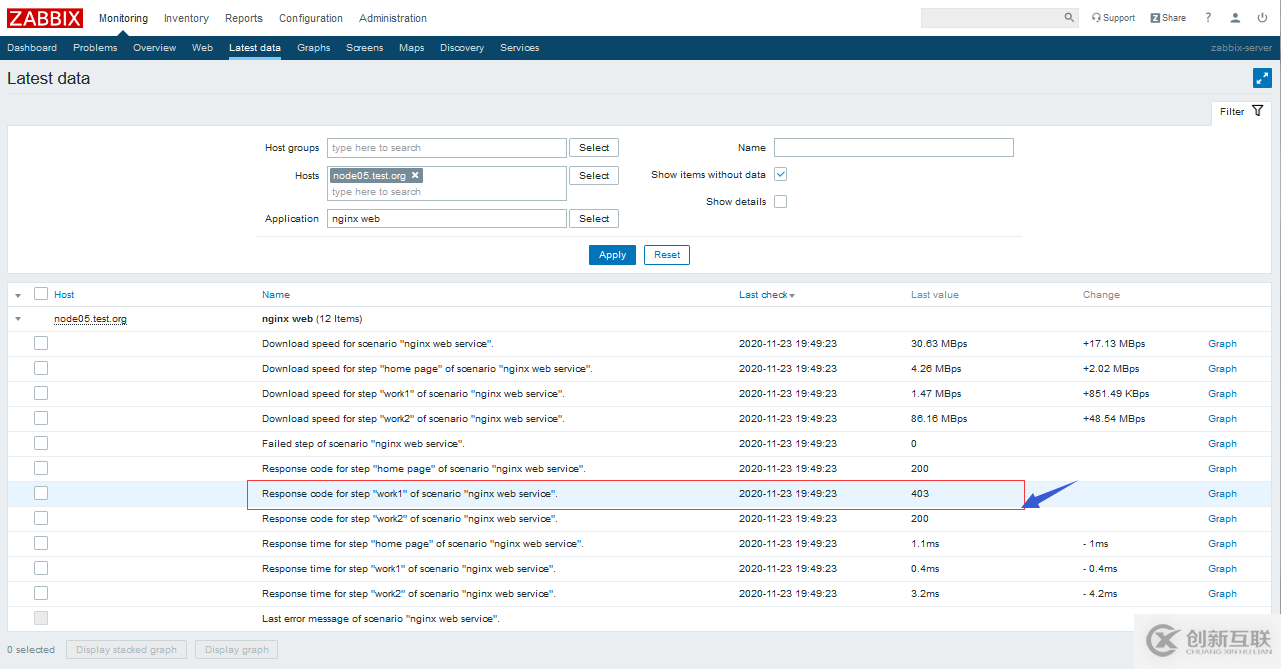
Task: Sort by the Host column header
Action: tap(64, 295)
